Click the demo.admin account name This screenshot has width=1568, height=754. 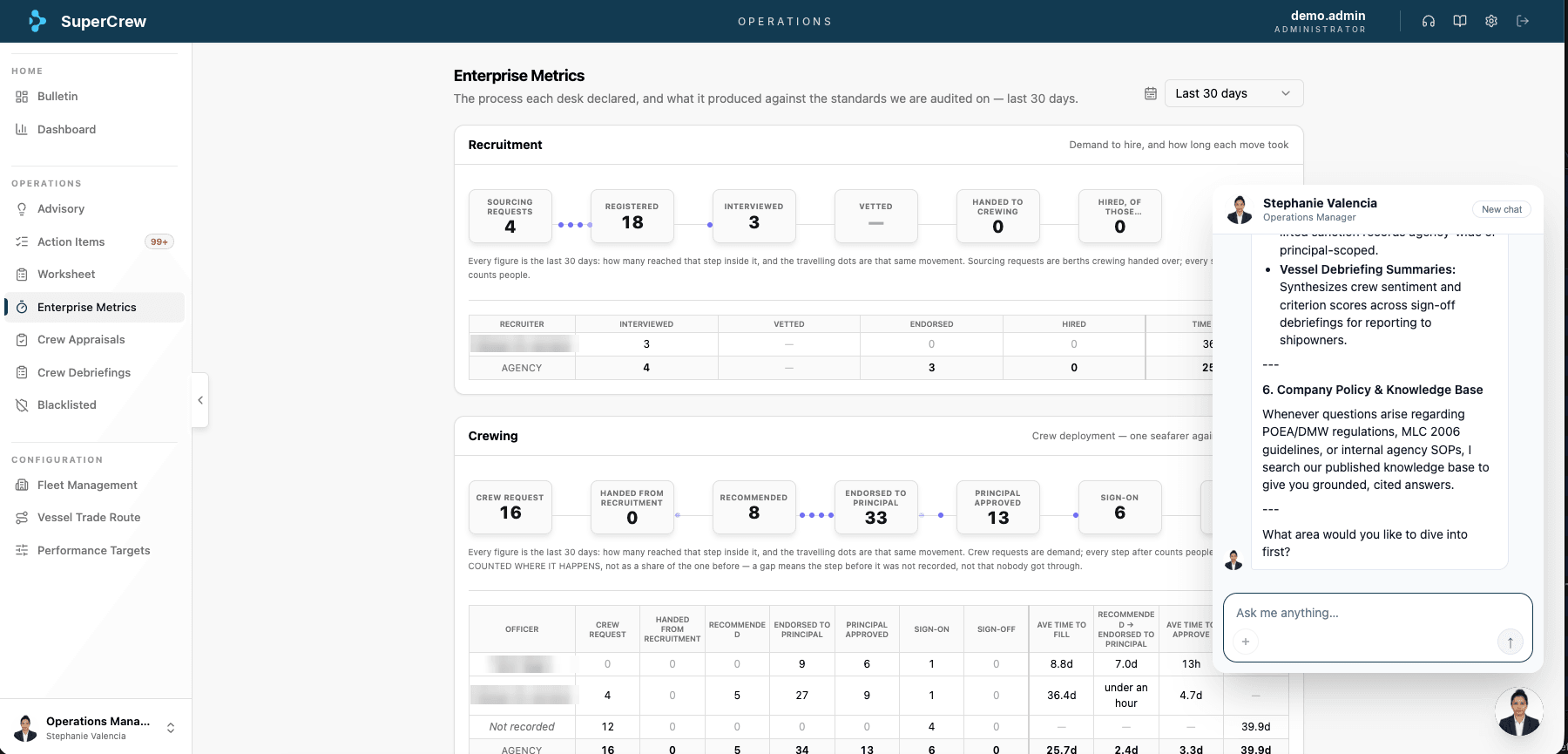pos(1328,16)
